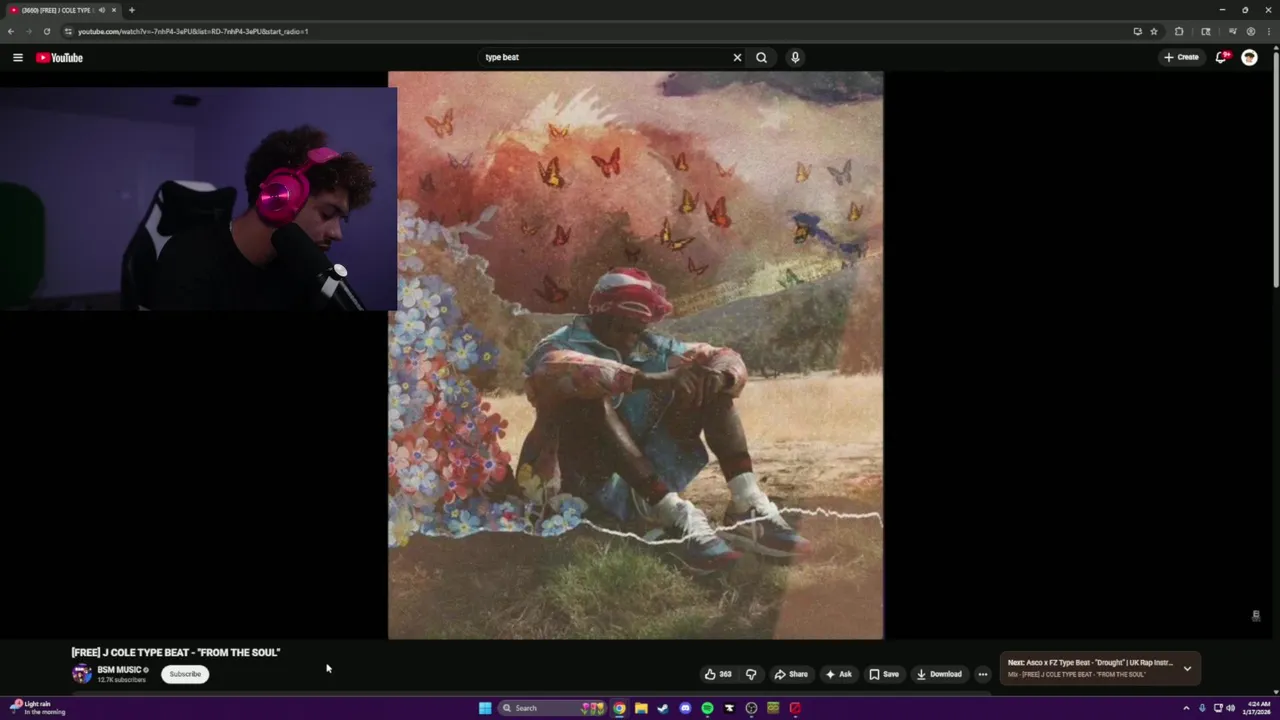Download the video
Viewport: 1280px width, 720px height.
click(x=939, y=674)
